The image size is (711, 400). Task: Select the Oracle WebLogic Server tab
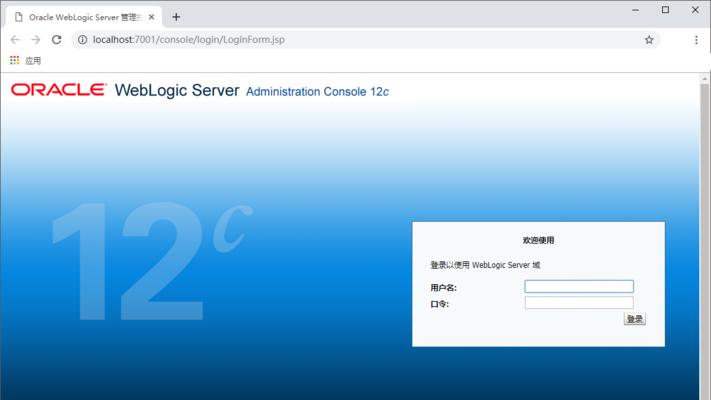tap(84, 17)
